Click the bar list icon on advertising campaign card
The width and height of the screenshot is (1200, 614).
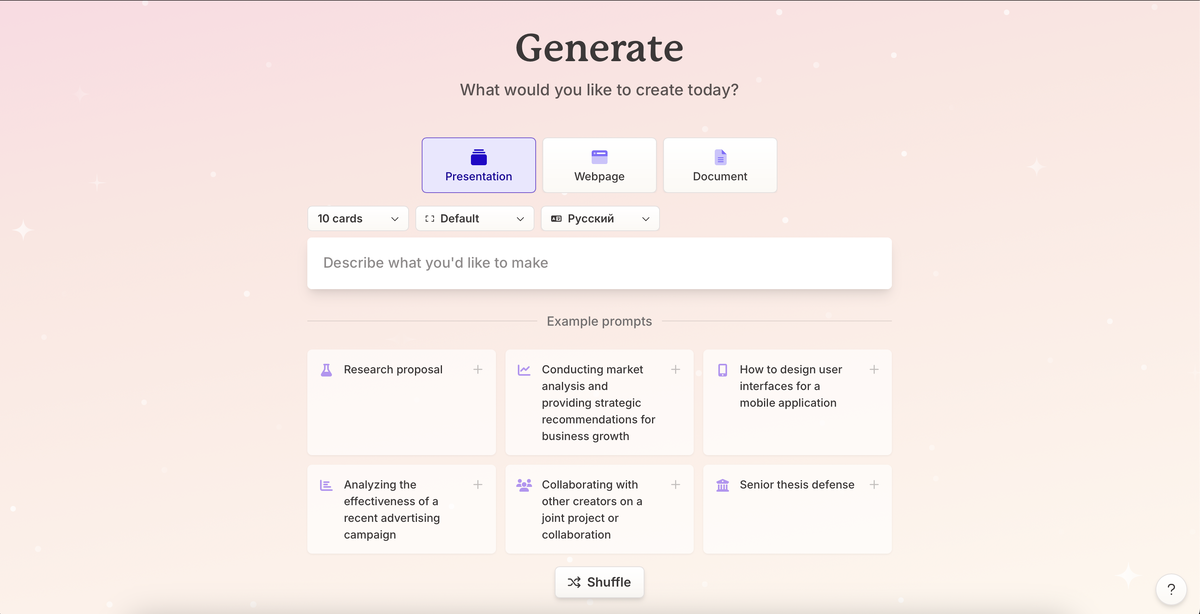coord(326,485)
